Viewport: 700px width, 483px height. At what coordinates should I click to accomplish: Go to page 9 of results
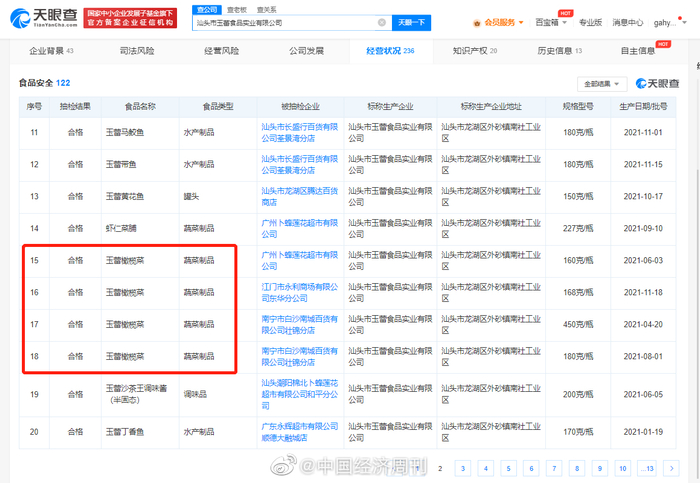click(600, 468)
